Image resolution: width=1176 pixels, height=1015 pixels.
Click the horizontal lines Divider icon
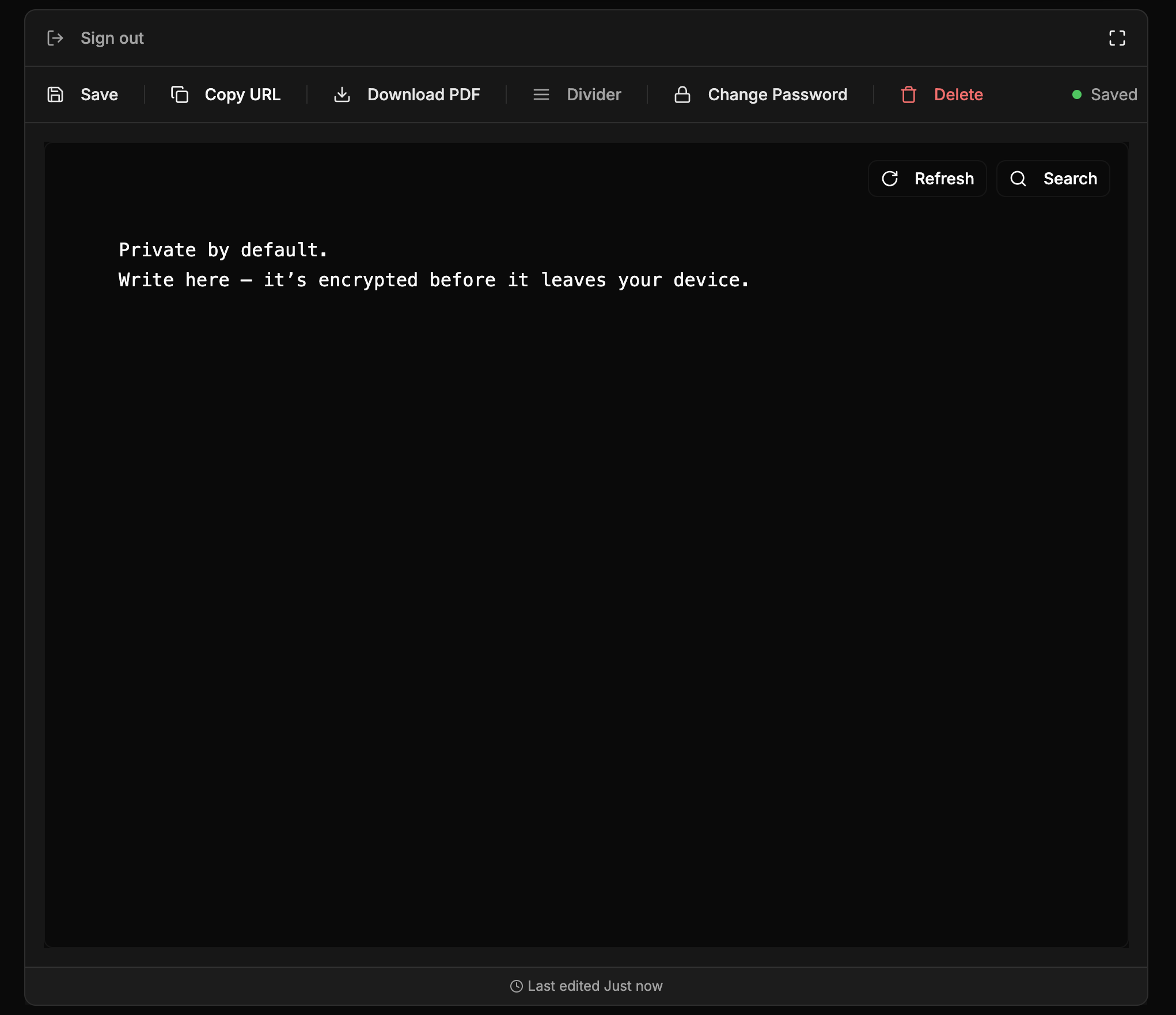pyautogui.click(x=541, y=94)
